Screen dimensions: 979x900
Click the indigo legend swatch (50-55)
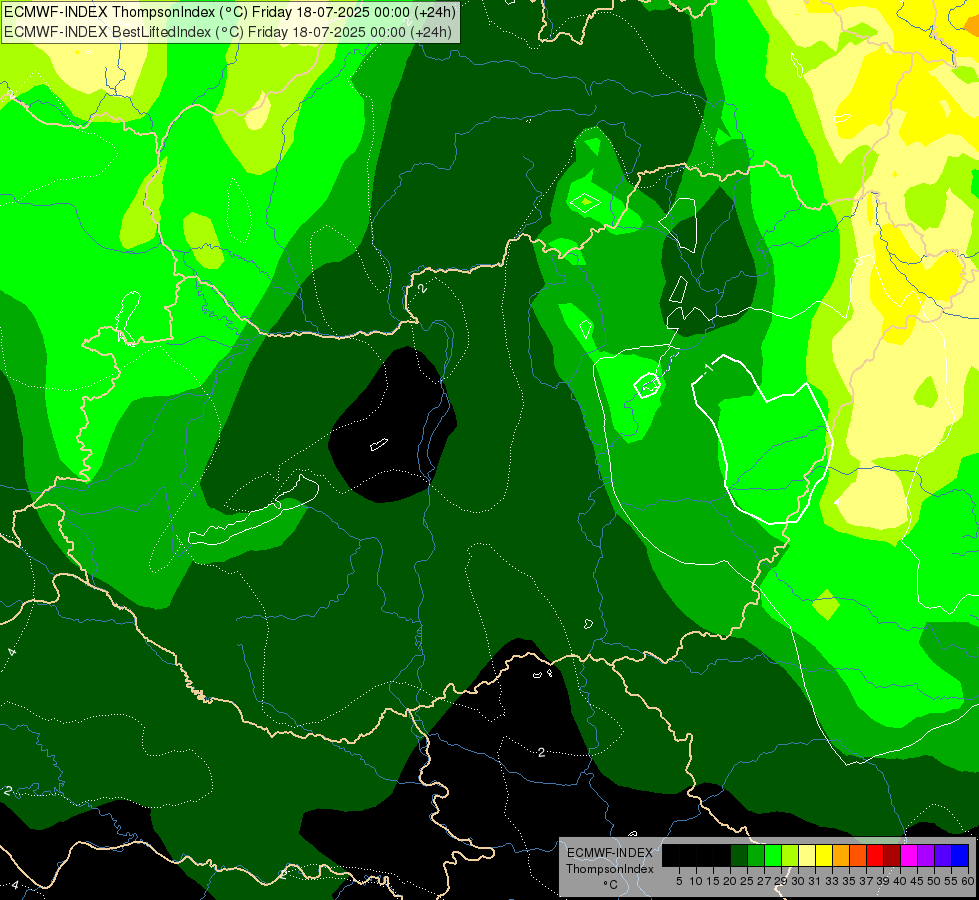(x=943, y=856)
